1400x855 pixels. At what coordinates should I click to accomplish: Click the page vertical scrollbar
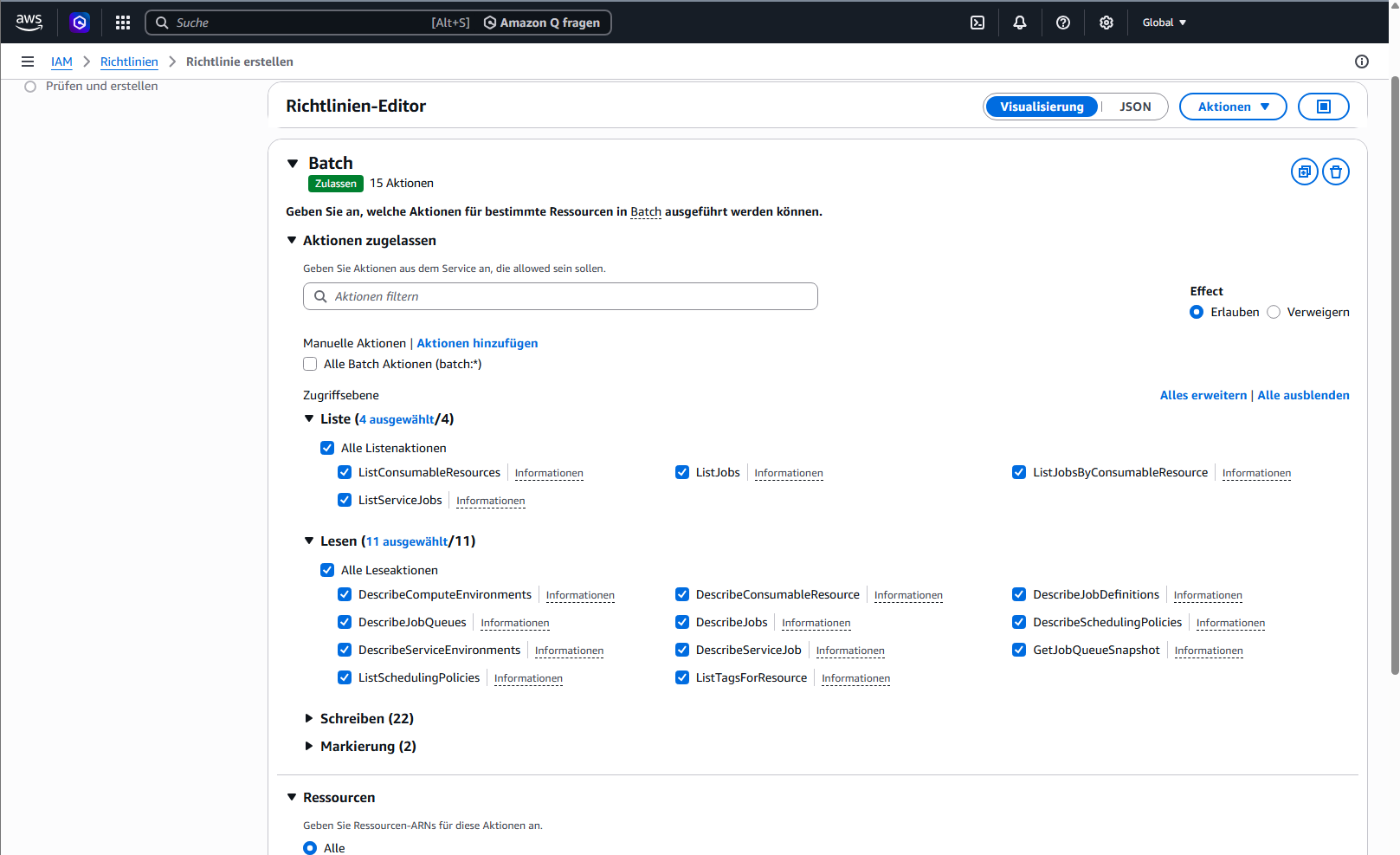coord(1395,375)
